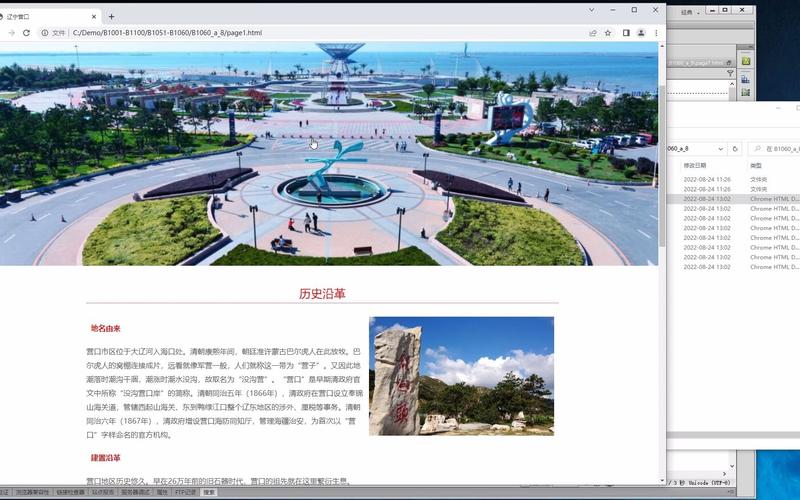This screenshot has height=500, width=800.
Task: Click scroll-up arrow of the page scrollbar
Action: (x=662, y=46)
